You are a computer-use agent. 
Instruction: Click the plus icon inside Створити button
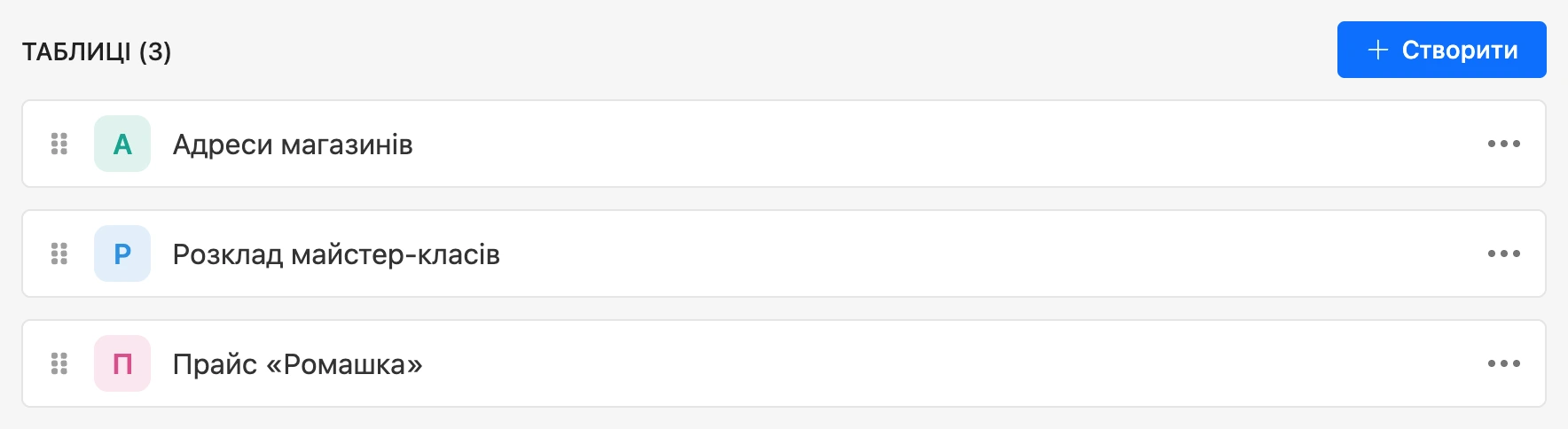click(1377, 50)
